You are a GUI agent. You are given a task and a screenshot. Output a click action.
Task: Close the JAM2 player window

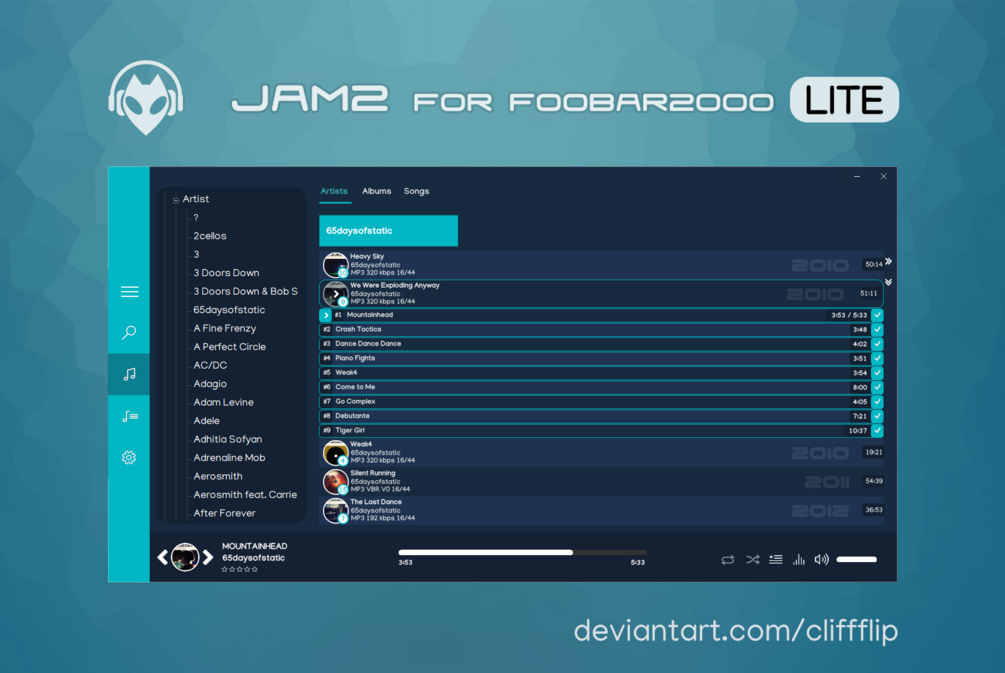pyautogui.click(x=883, y=176)
